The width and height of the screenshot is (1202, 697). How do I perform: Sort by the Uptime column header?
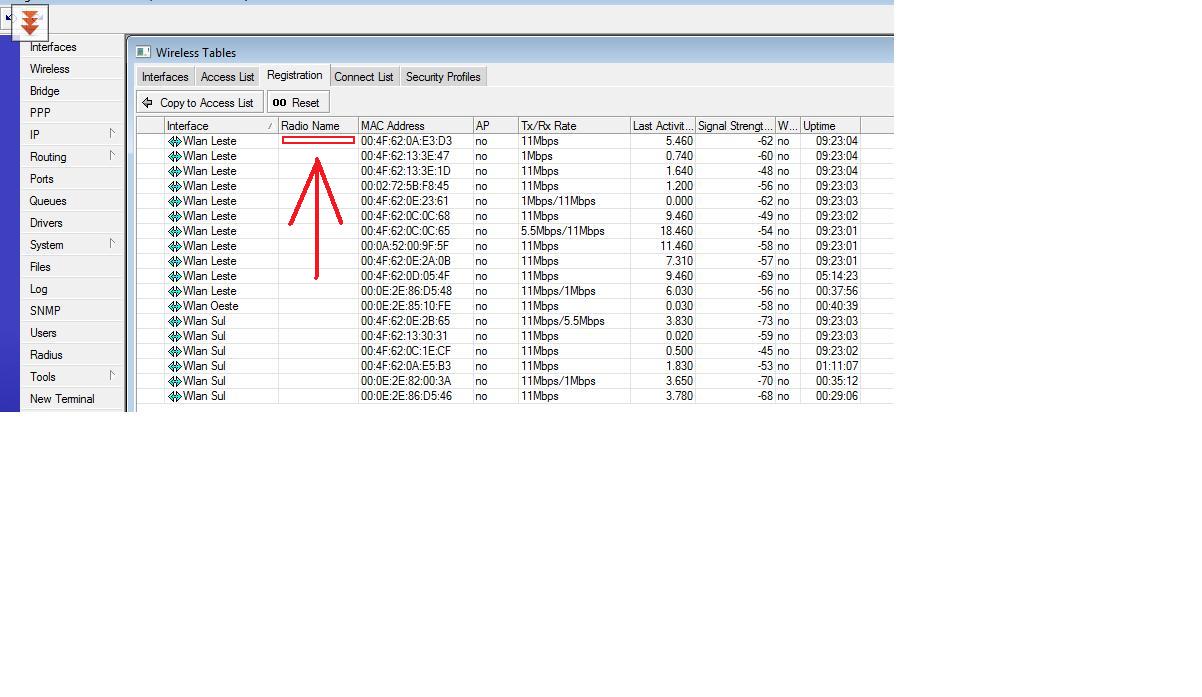(x=830, y=126)
